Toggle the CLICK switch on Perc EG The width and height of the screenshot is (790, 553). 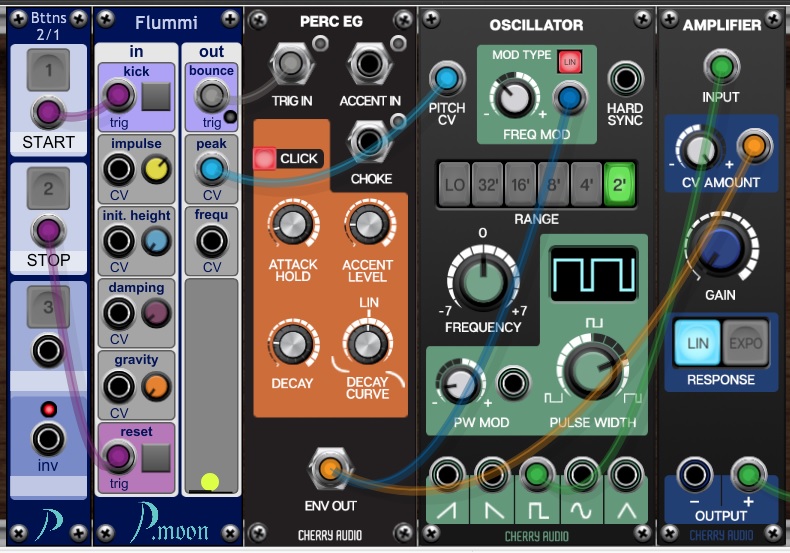[266, 158]
